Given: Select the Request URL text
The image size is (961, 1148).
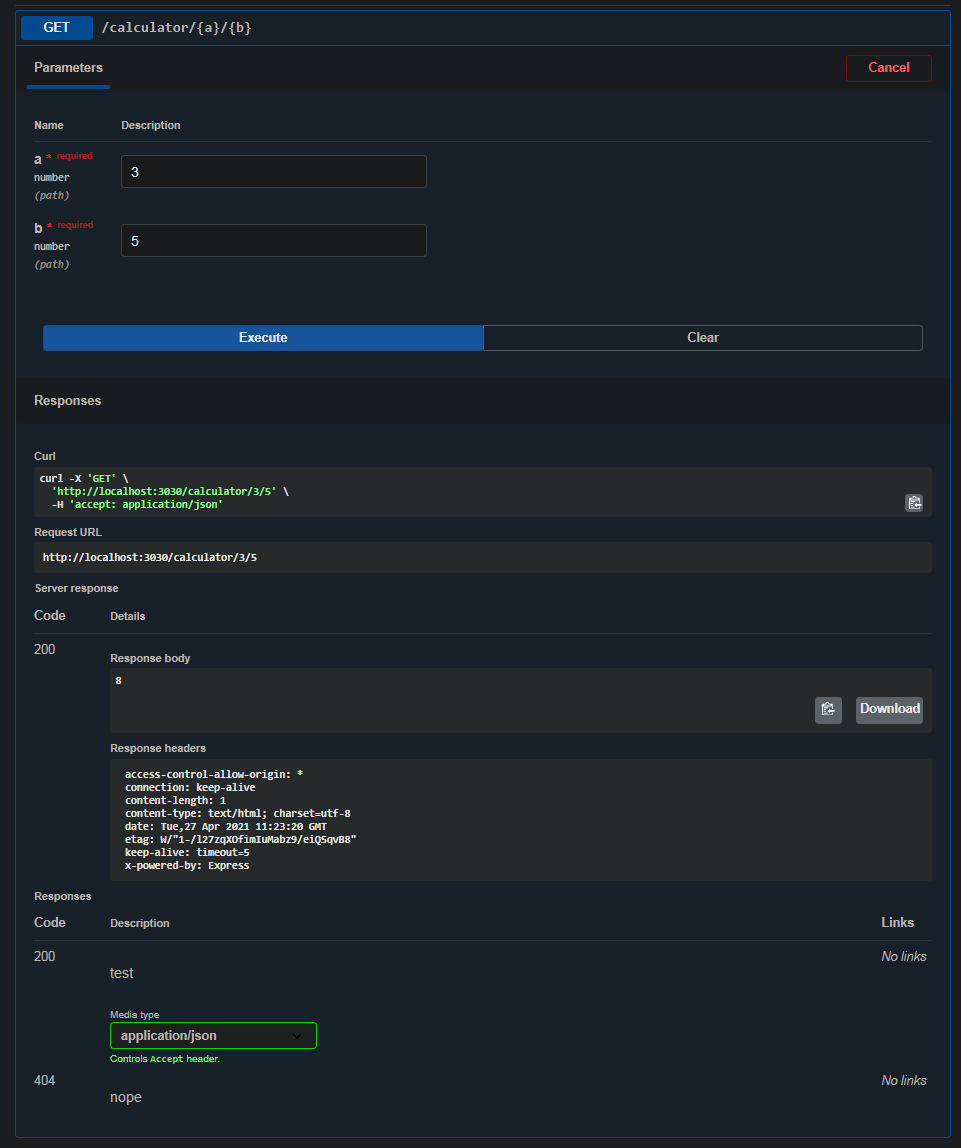Looking at the screenshot, I should click(x=150, y=557).
